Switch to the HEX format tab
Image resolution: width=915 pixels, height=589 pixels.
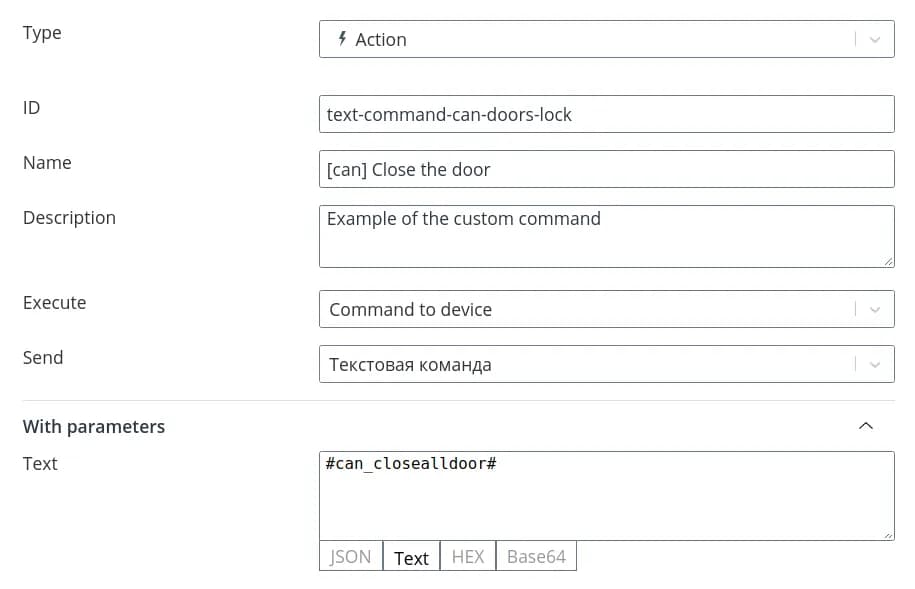(468, 557)
